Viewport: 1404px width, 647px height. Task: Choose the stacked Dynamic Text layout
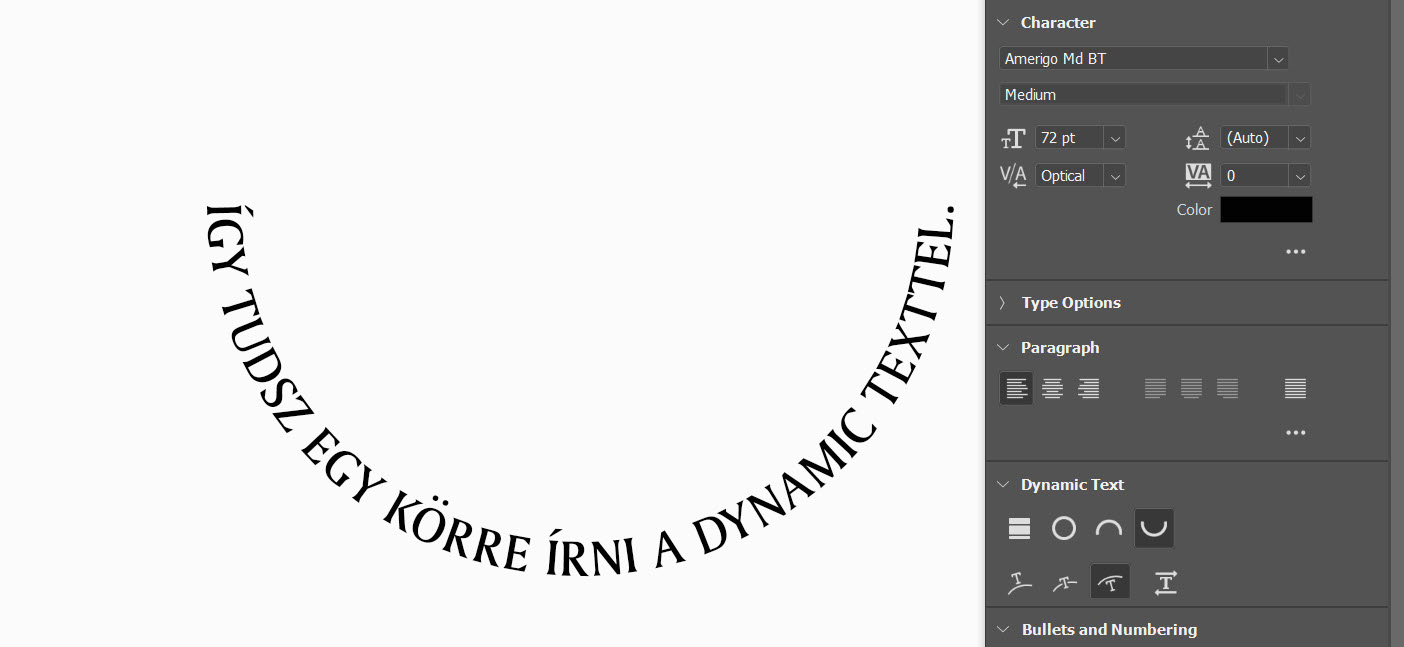pyautogui.click(x=1019, y=528)
